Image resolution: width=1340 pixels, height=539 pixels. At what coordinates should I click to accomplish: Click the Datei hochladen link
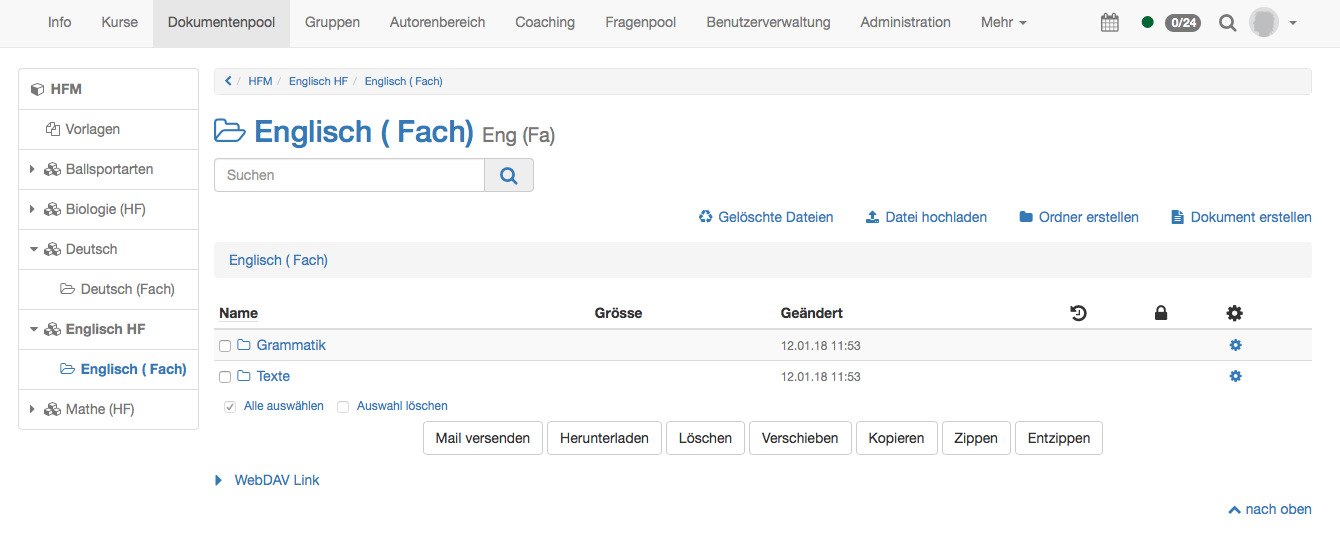(926, 217)
